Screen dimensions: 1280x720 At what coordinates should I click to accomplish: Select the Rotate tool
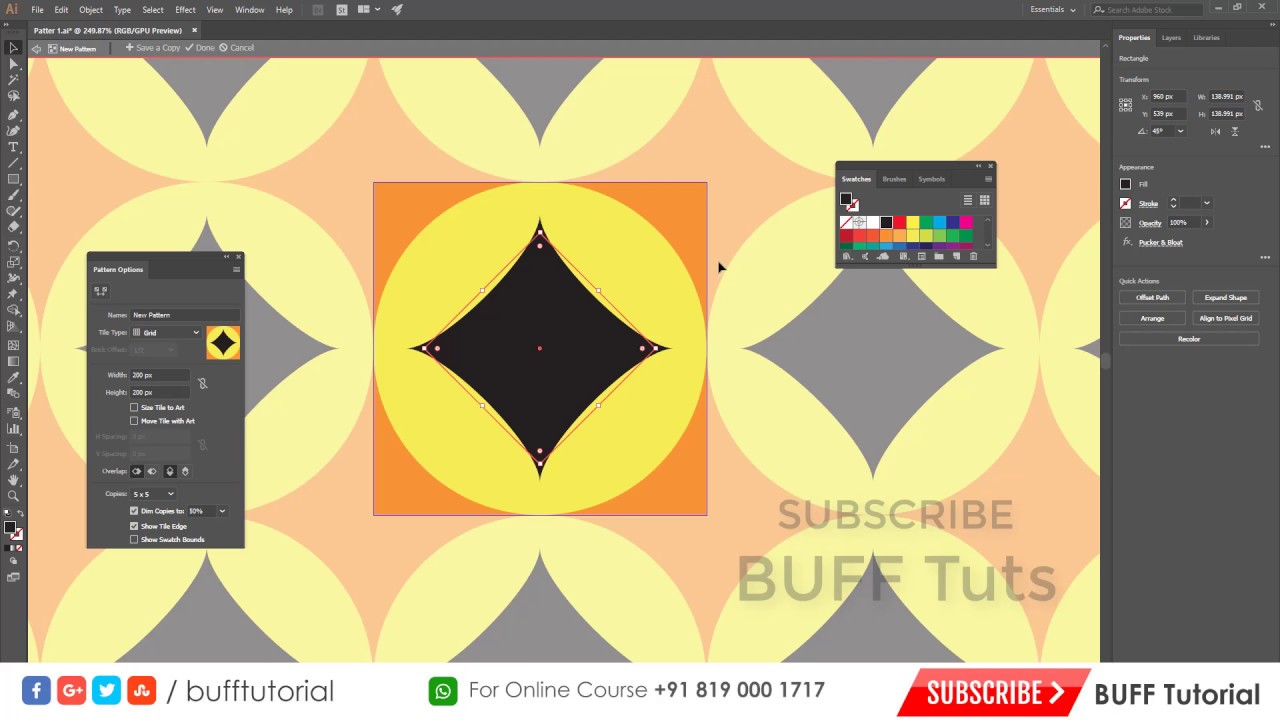pyautogui.click(x=13, y=246)
